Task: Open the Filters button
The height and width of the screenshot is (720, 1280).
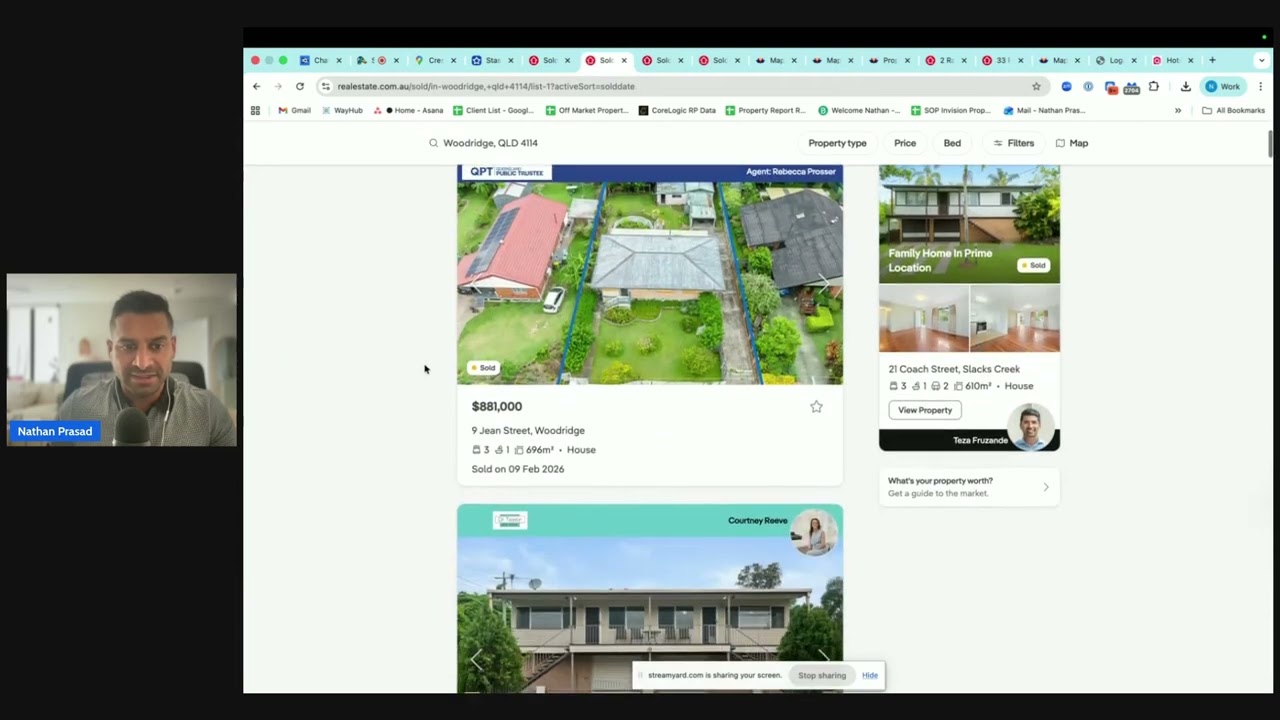Action: pos(1013,143)
